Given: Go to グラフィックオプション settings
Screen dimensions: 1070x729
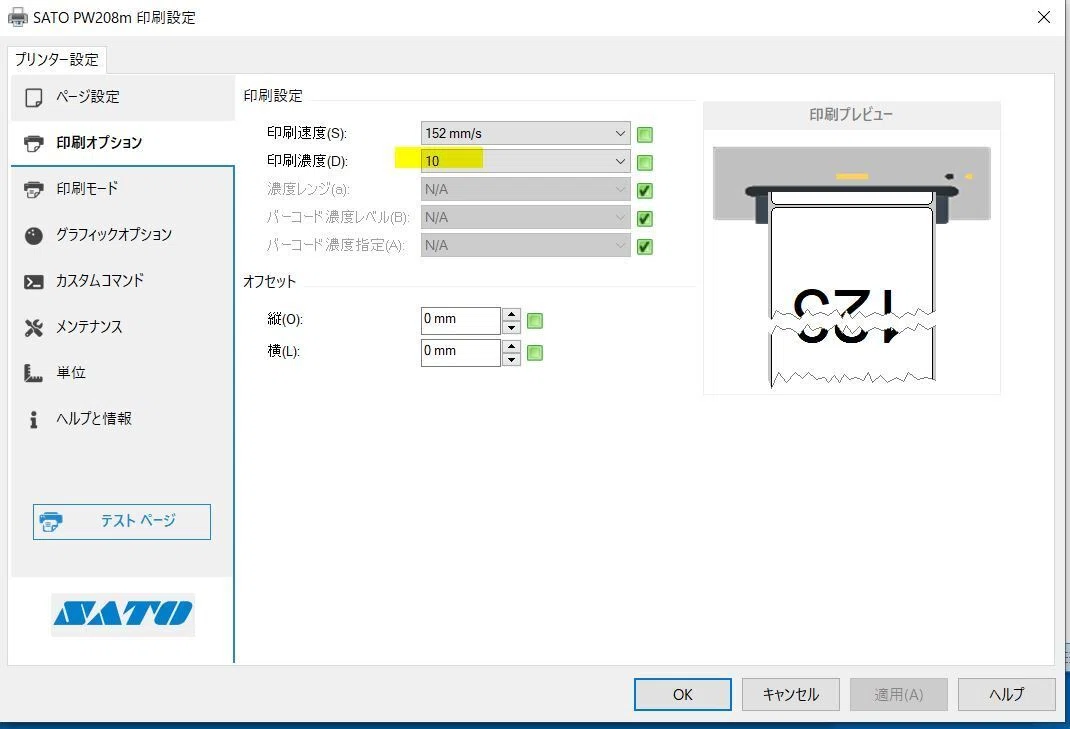Looking at the screenshot, I should [x=123, y=235].
